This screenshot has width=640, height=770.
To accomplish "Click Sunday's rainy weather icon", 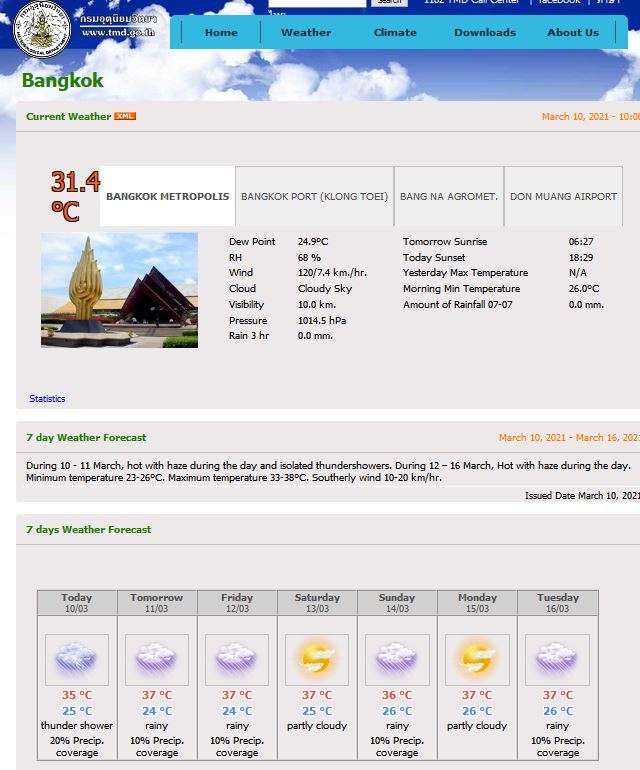I will [x=397, y=660].
